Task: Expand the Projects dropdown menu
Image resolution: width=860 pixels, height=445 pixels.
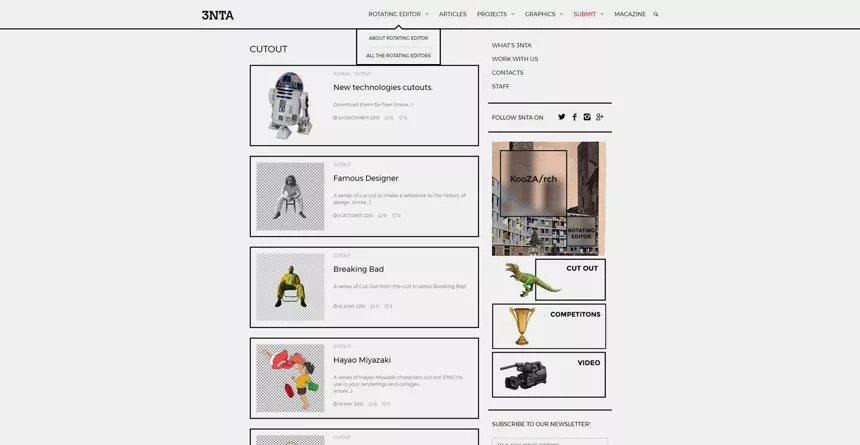Action: 495,14
